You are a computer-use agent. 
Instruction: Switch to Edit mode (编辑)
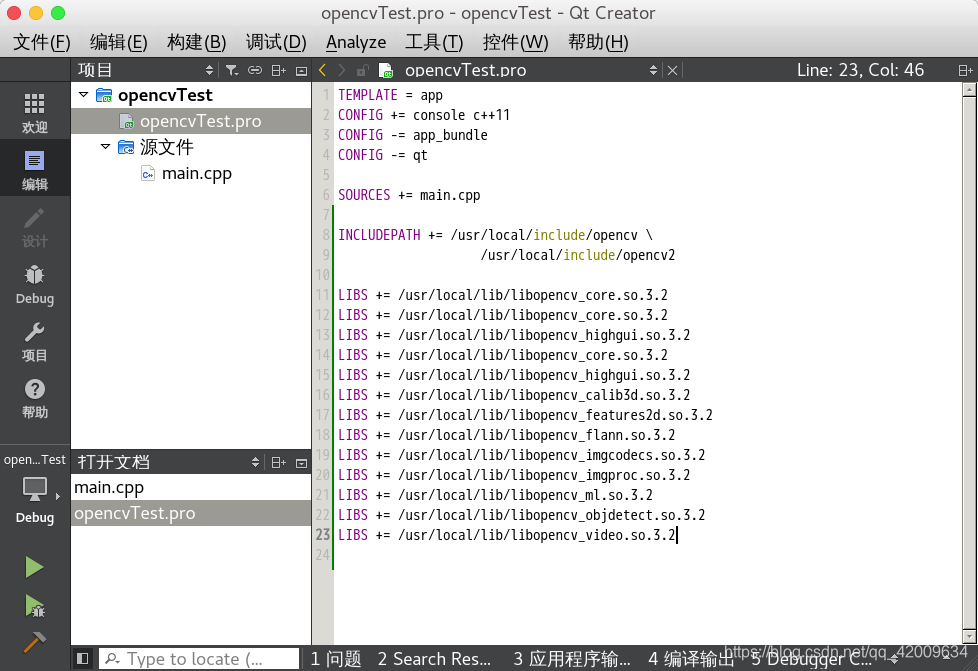pos(34,170)
